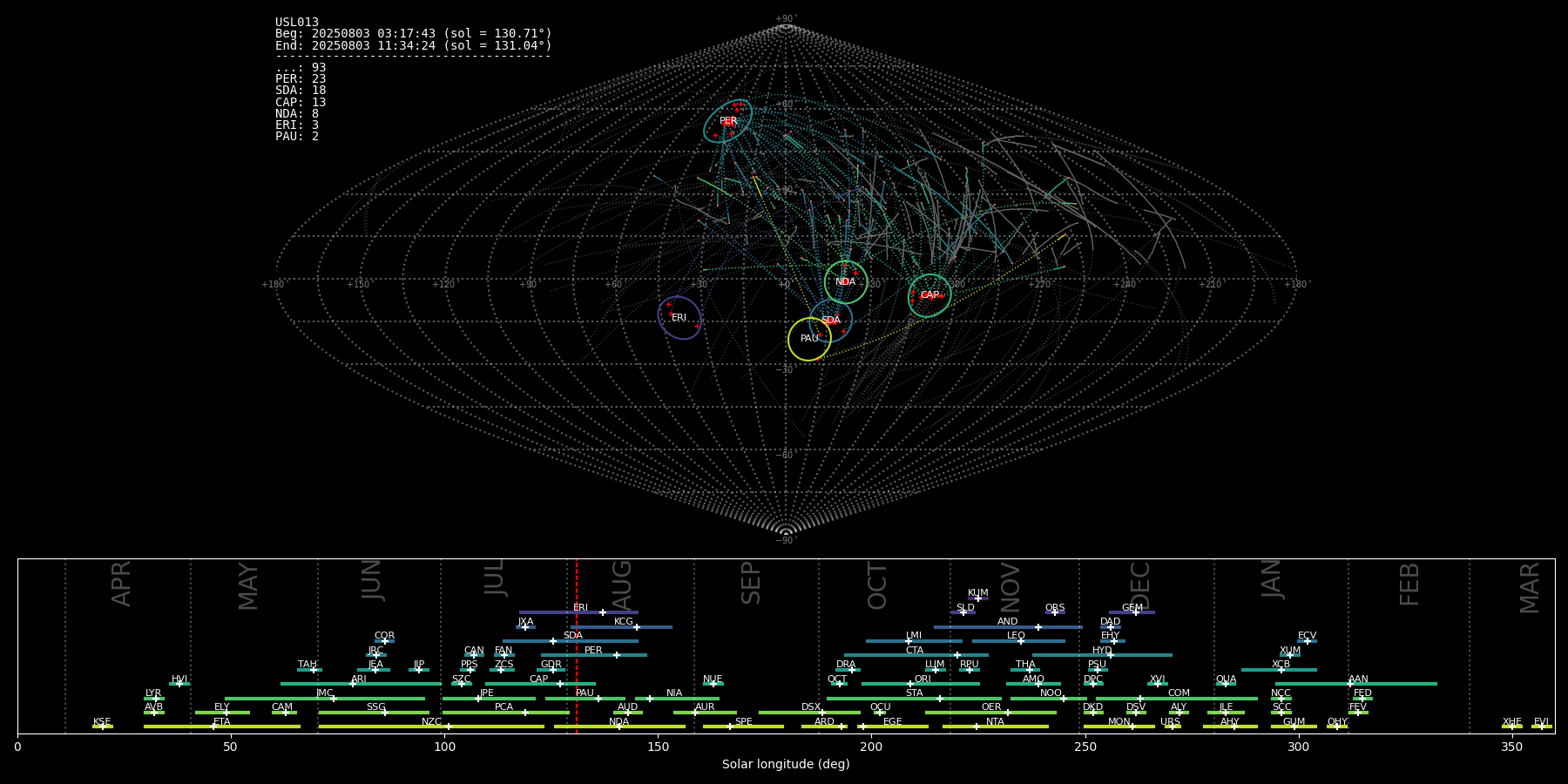The height and width of the screenshot is (784, 1568).
Task: Click the QUA shower bar in timeline
Action: pyautogui.click(x=1226, y=684)
